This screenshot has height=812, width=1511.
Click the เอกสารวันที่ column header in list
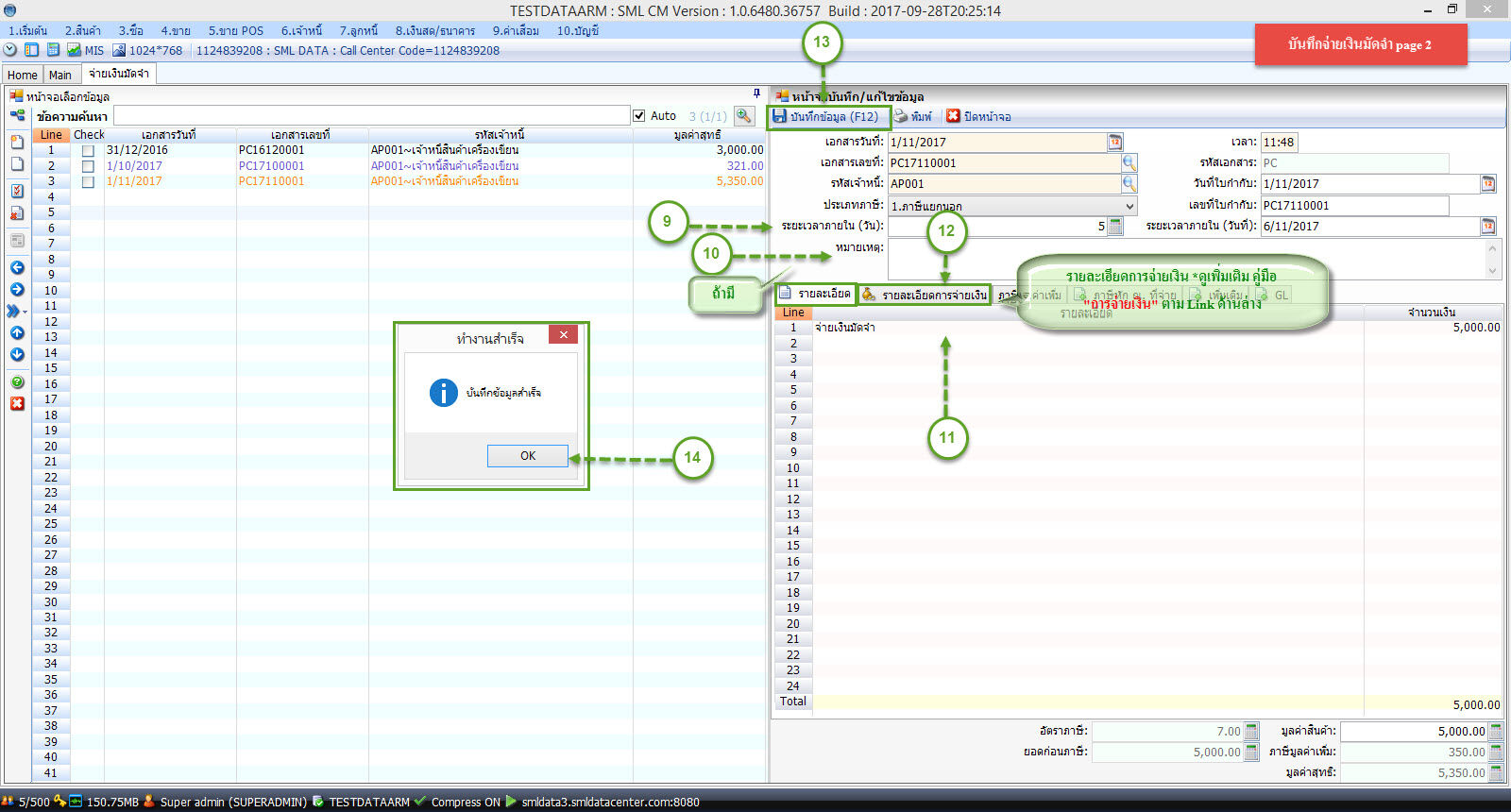point(170,135)
